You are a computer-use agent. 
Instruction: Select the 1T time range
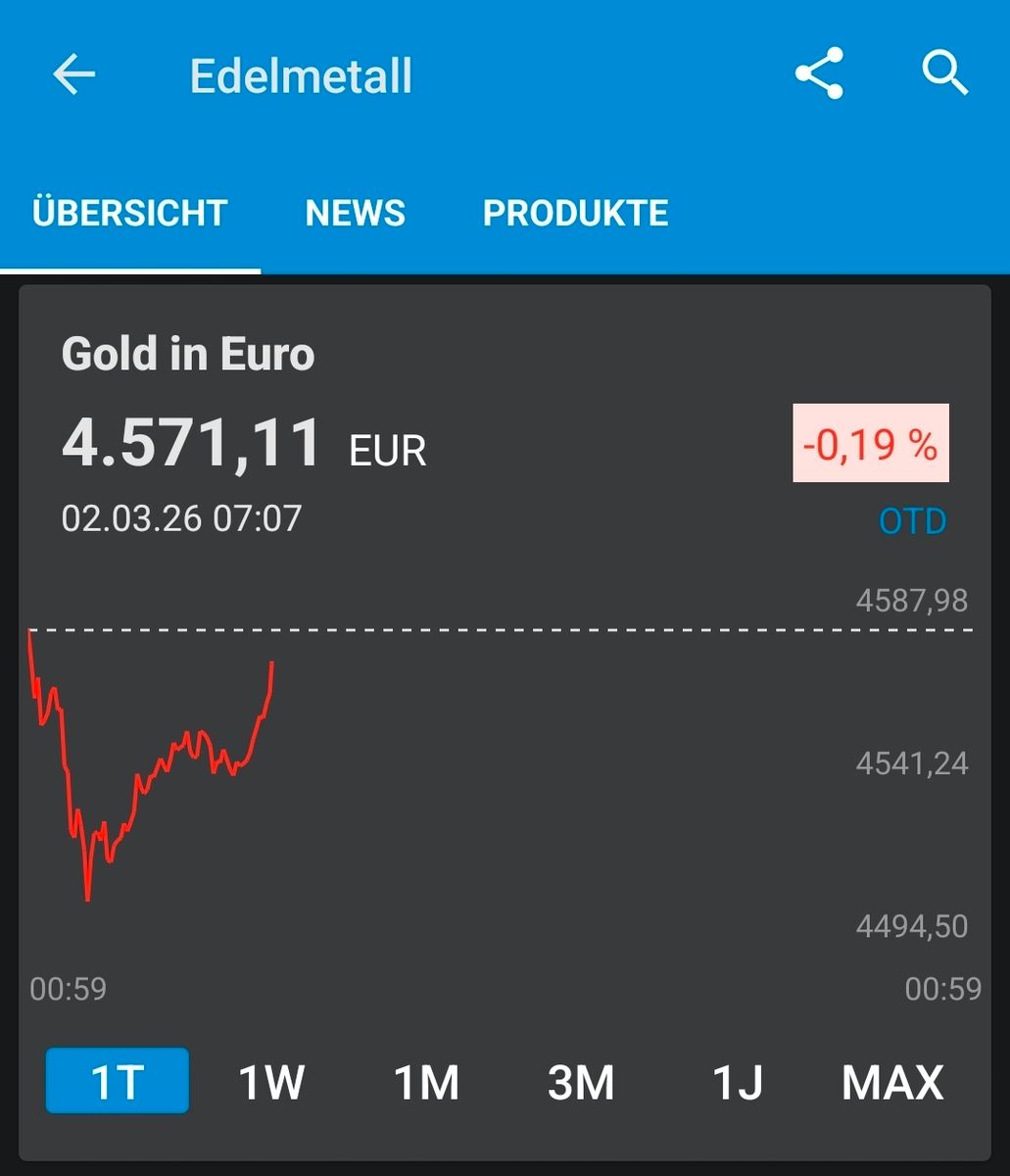pos(118,1081)
